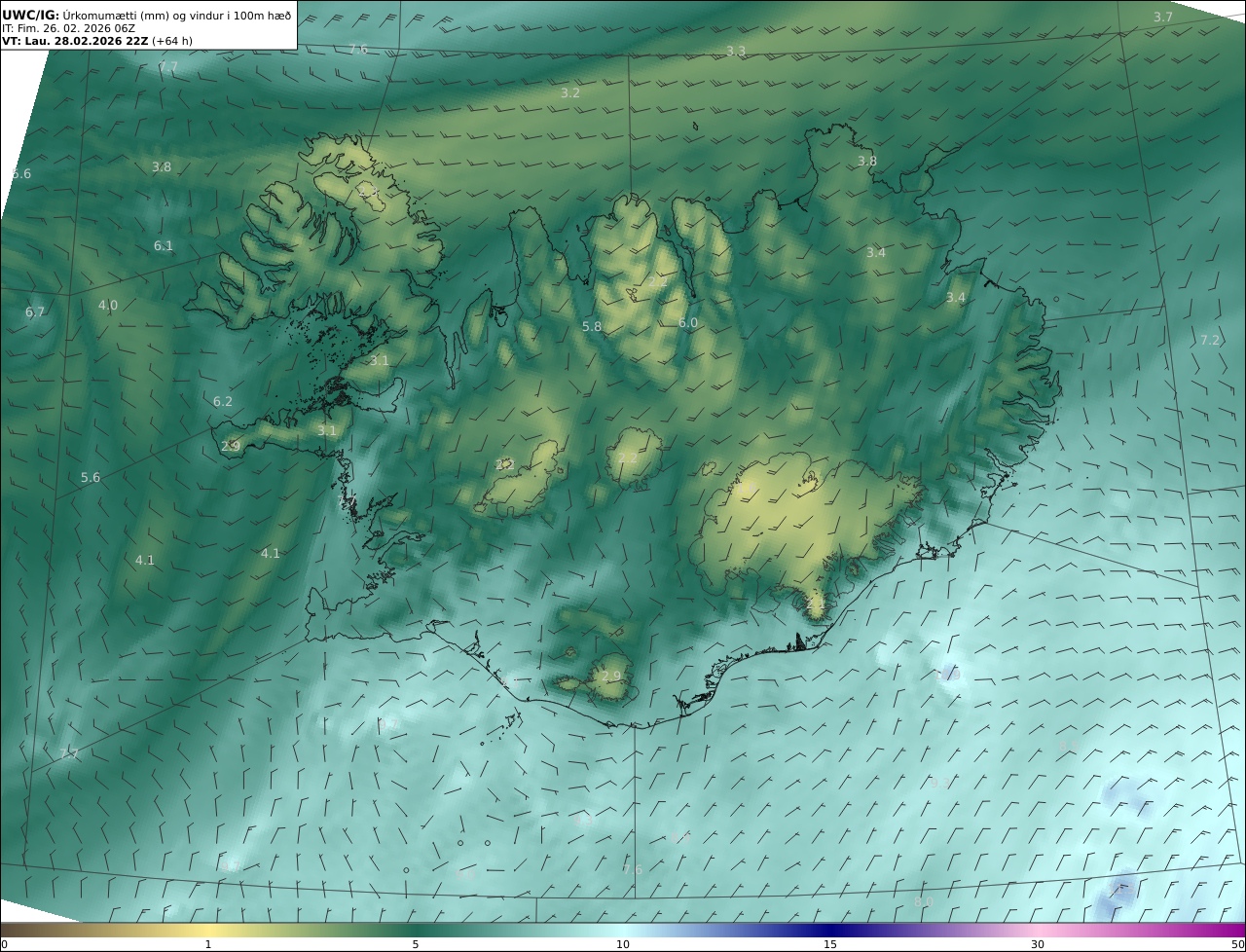Viewport: 1246px width, 952px height.
Task: Click the colorbar tick label 10
Action: [x=623, y=944]
